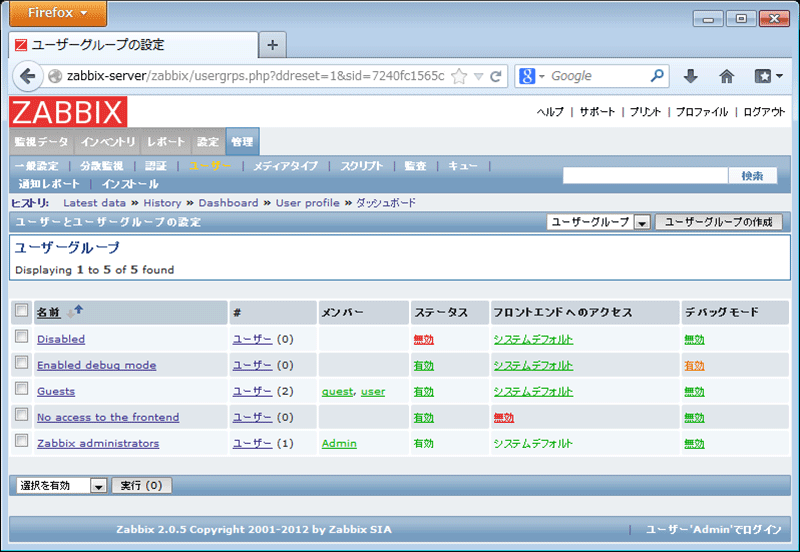Viewport: 800px width, 552px height.
Task: Click the ユーザーグループの作成 button
Action: pyautogui.click(x=718, y=222)
